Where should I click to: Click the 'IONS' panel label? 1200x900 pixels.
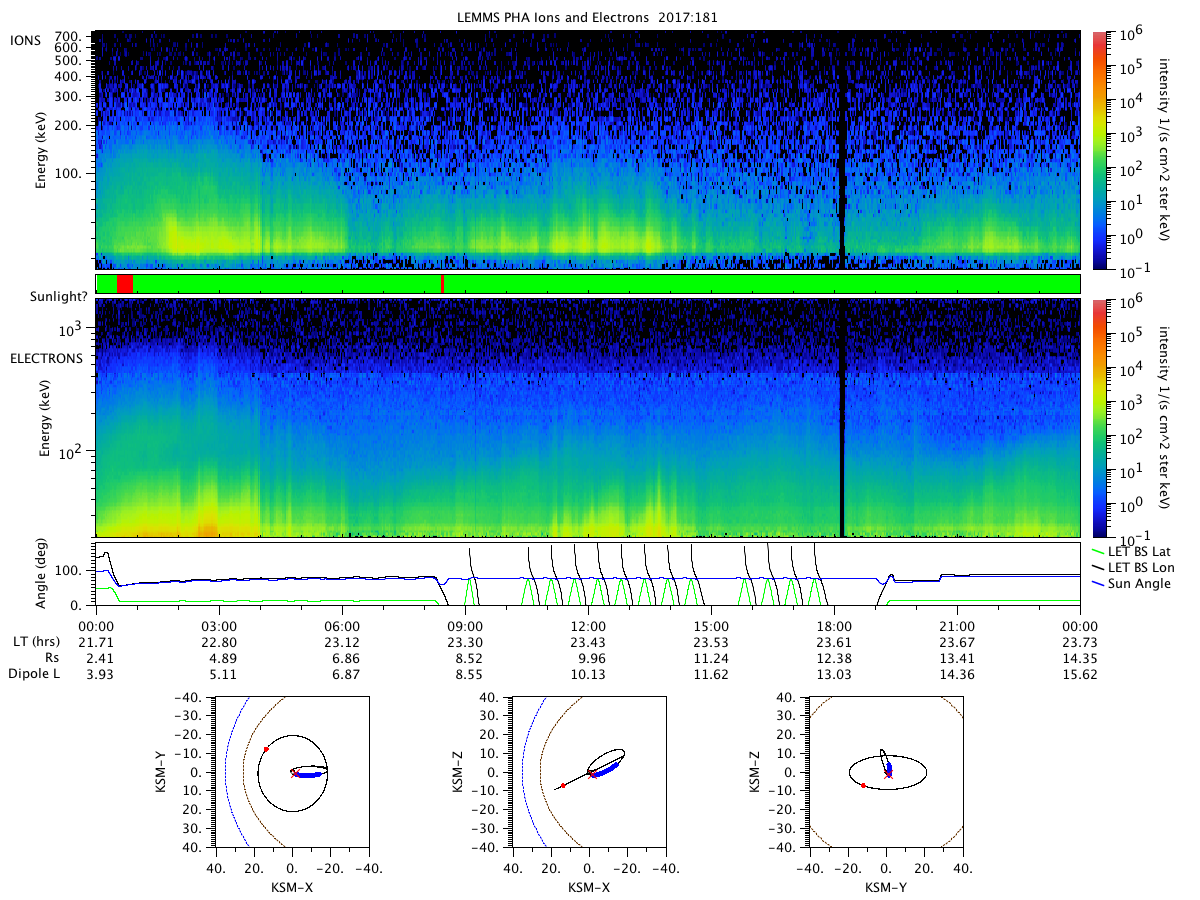pos(25,40)
